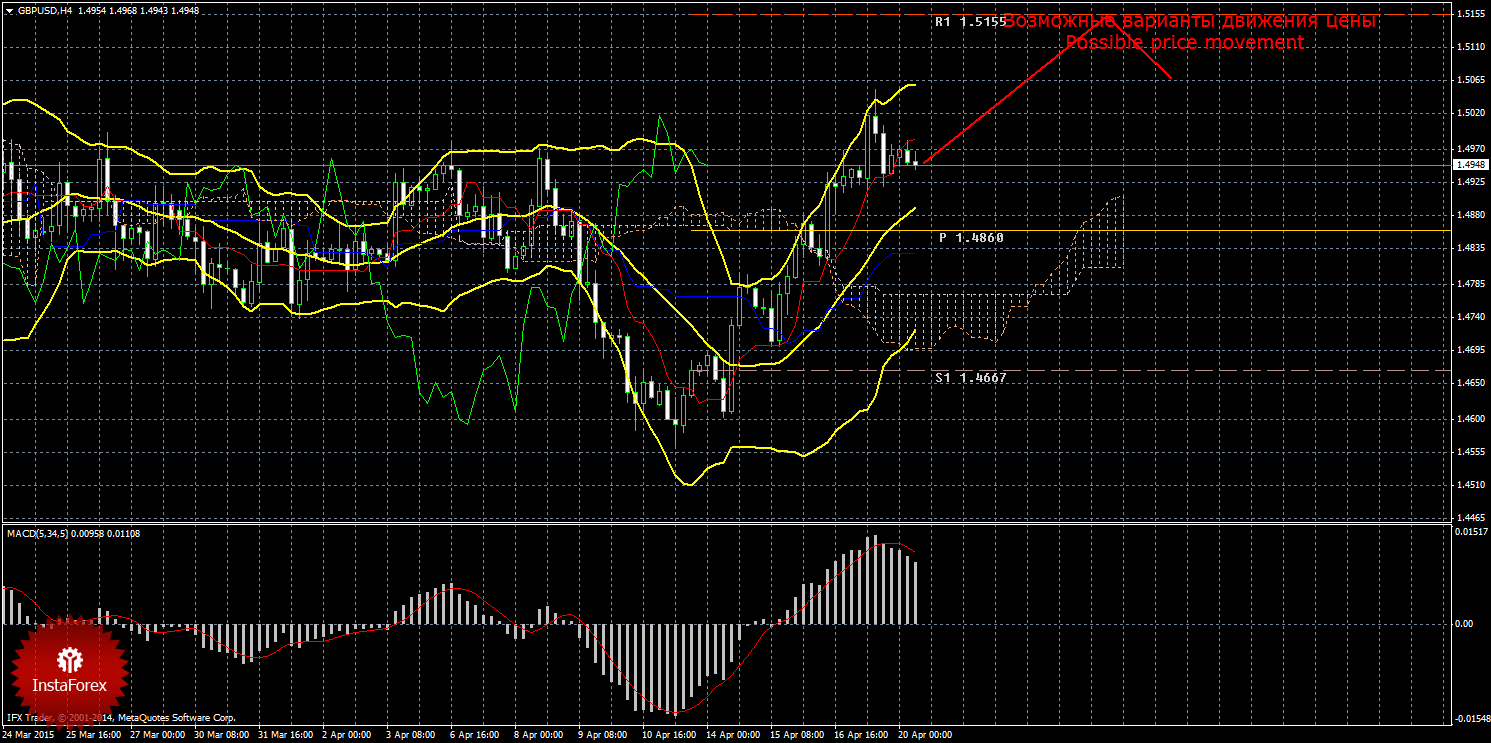Select the S1 1.4667 support label
1491x743 pixels.
[x=970, y=378]
